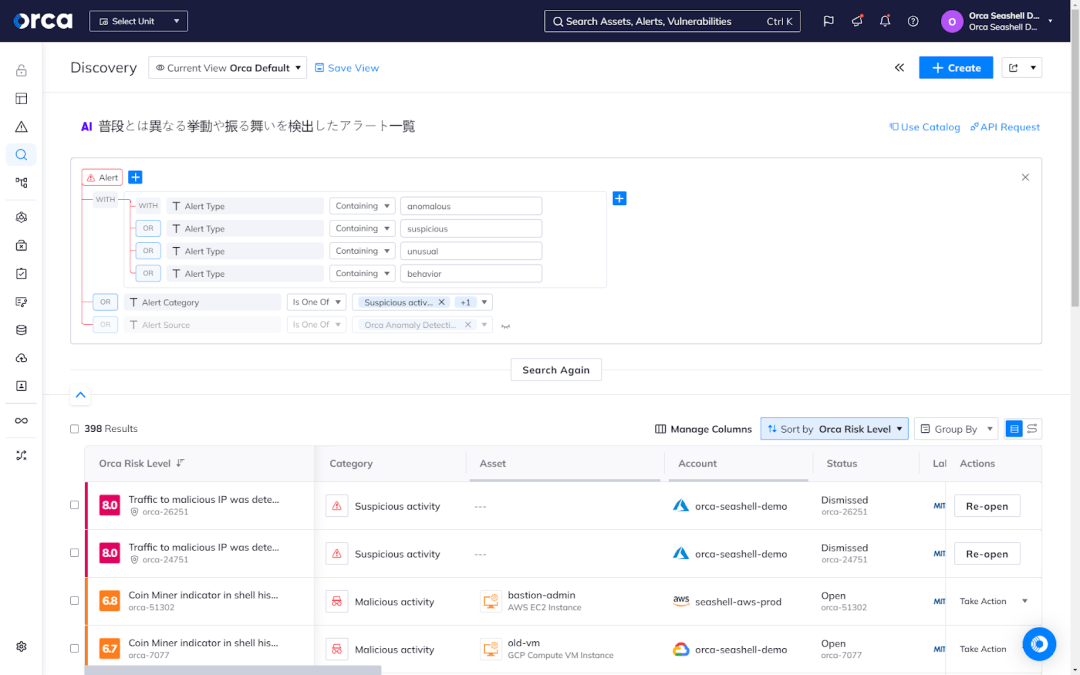This screenshot has height=675, width=1080.
Task: Open the database sidebar icon
Action: click(21, 330)
